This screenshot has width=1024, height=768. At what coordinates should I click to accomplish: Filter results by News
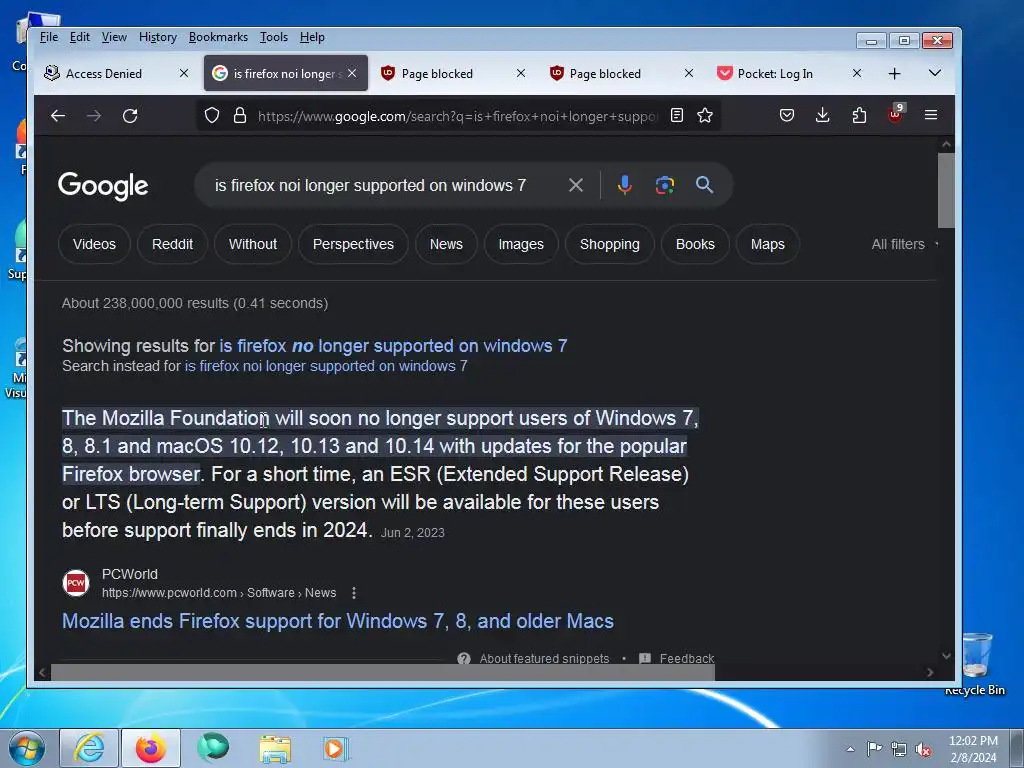tap(446, 244)
